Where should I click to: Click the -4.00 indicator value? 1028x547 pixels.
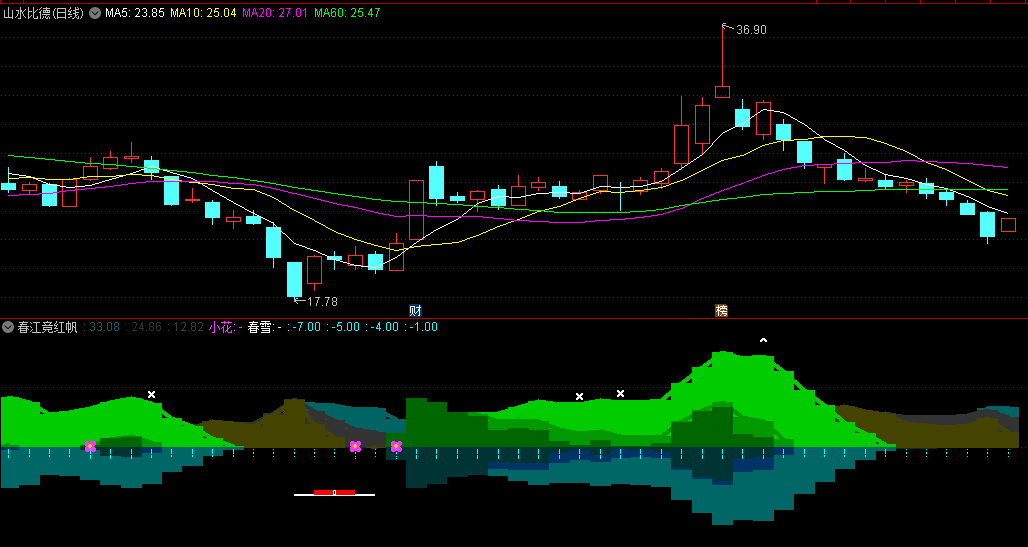(x=384, y=327)
